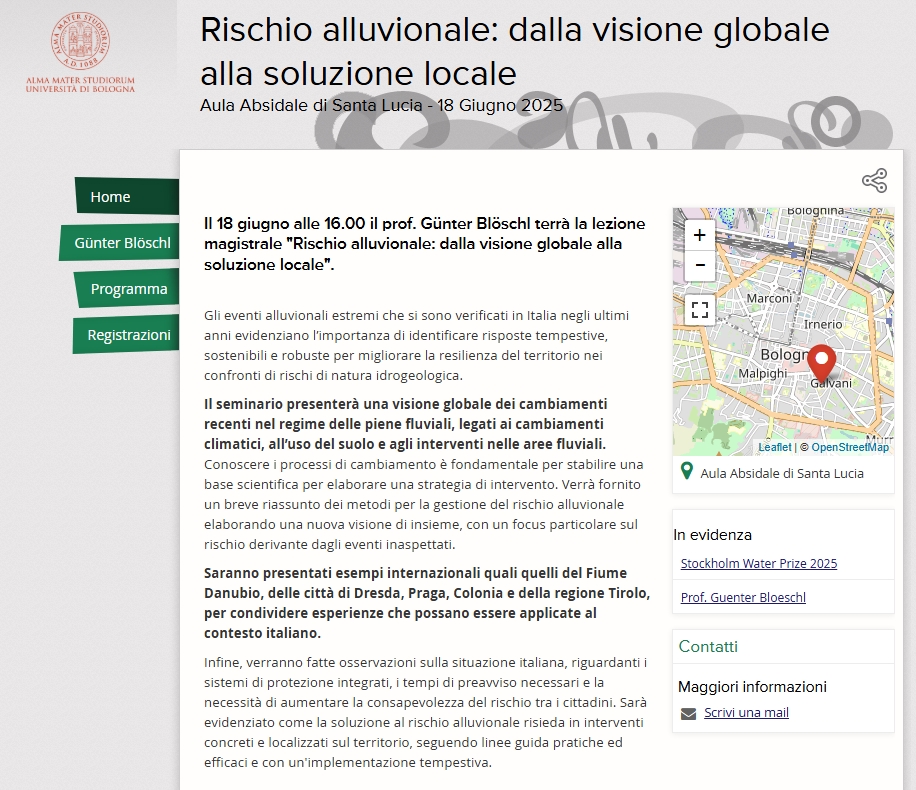Click the red location marker on map

click(x=821, y=363)
